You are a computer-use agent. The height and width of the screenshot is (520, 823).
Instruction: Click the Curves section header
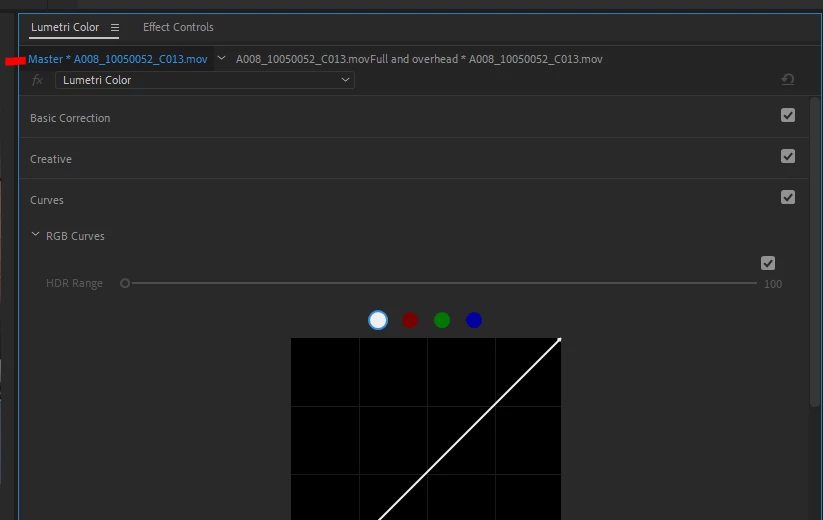47,200
